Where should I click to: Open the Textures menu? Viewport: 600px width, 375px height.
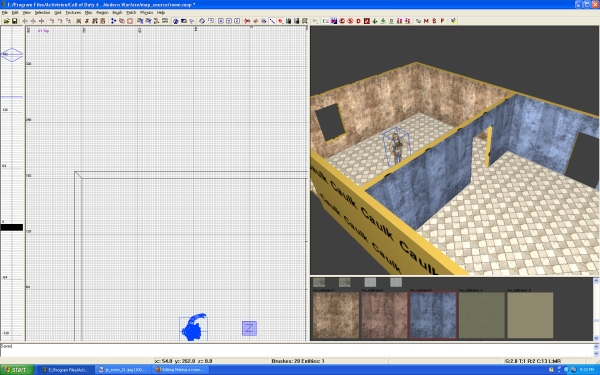pos(73,13)
